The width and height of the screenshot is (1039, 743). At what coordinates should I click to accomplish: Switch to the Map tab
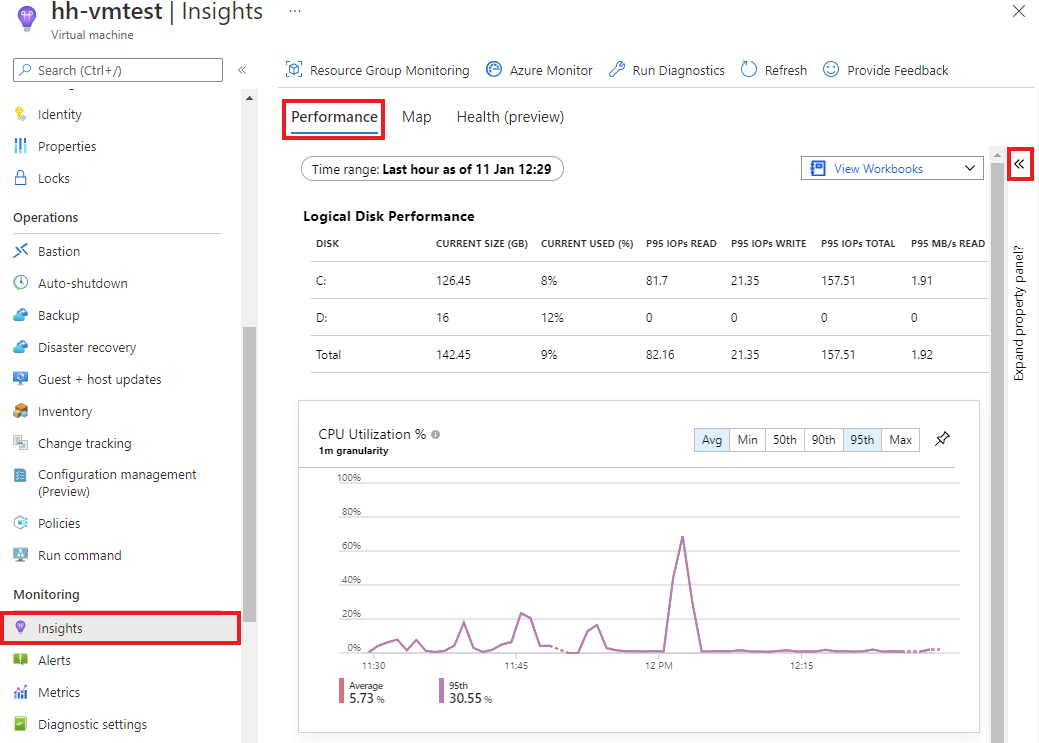pos(416,117)
